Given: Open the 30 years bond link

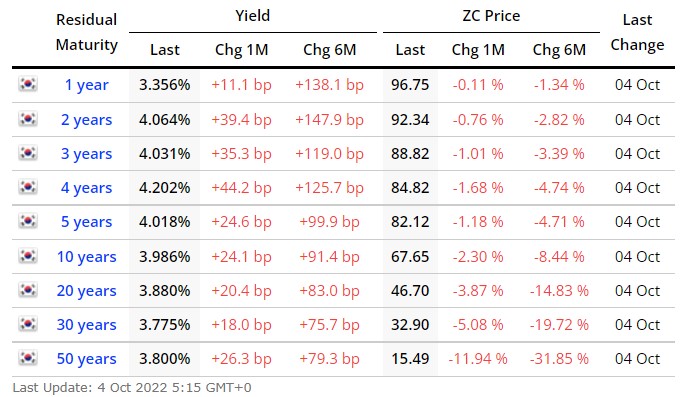Looking at the screenshot, I should pos(86,325).
